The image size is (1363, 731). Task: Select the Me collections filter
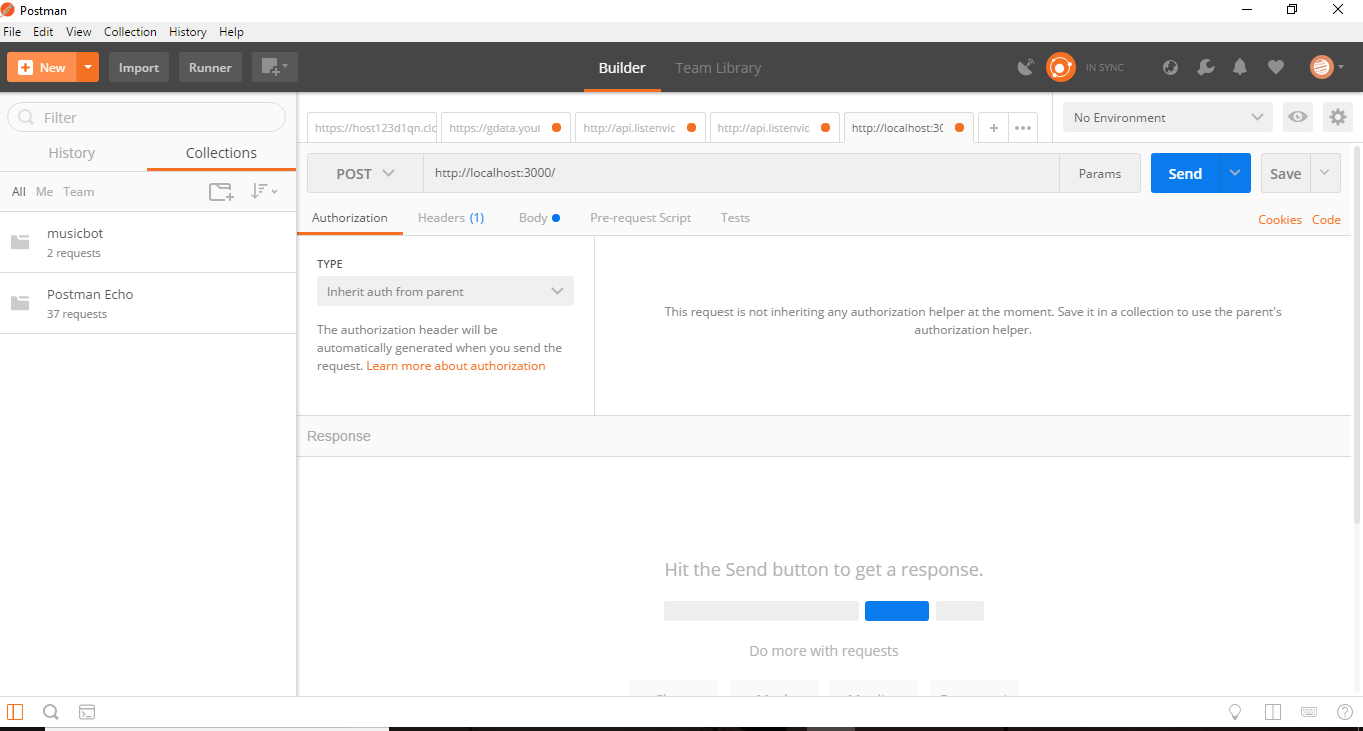45,191
